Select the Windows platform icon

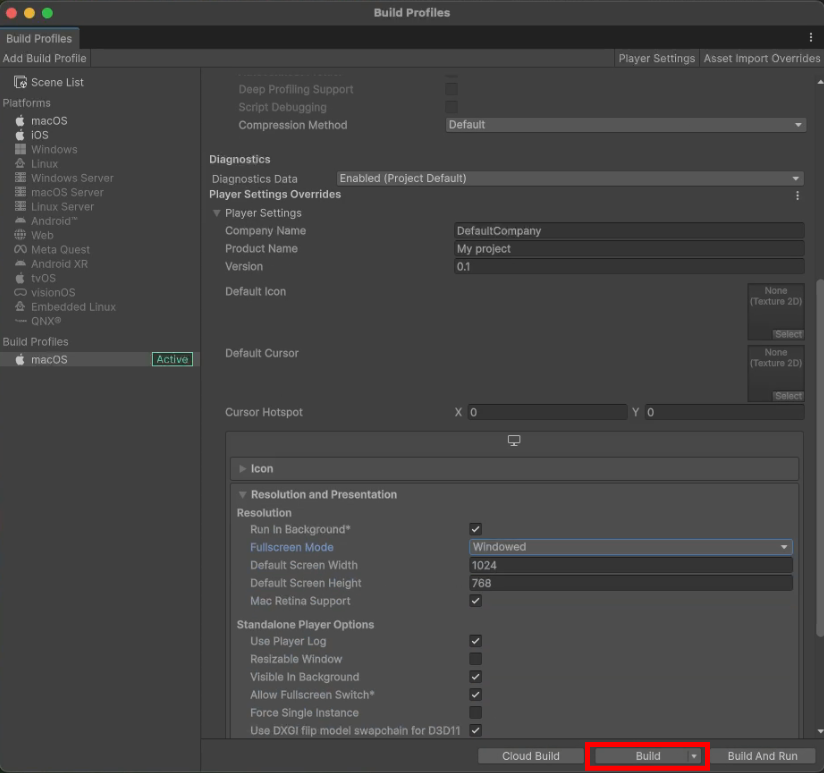click(x=19, y=149)
